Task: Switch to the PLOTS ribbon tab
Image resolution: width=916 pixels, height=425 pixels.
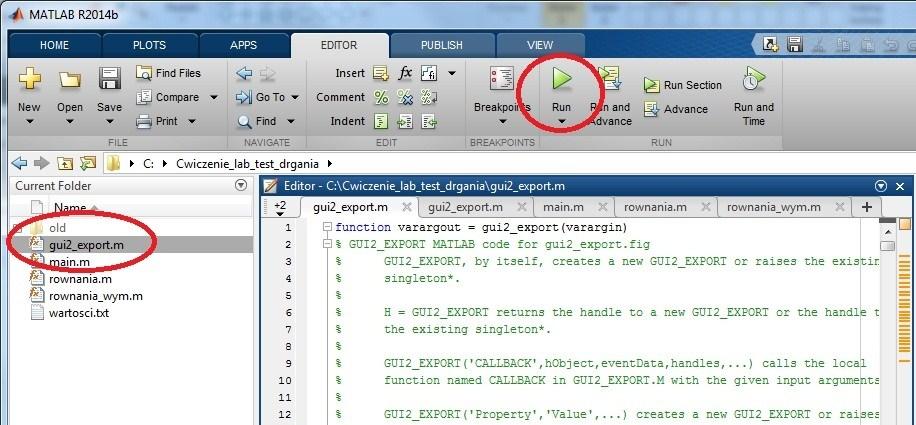Action: pos(150,45)
